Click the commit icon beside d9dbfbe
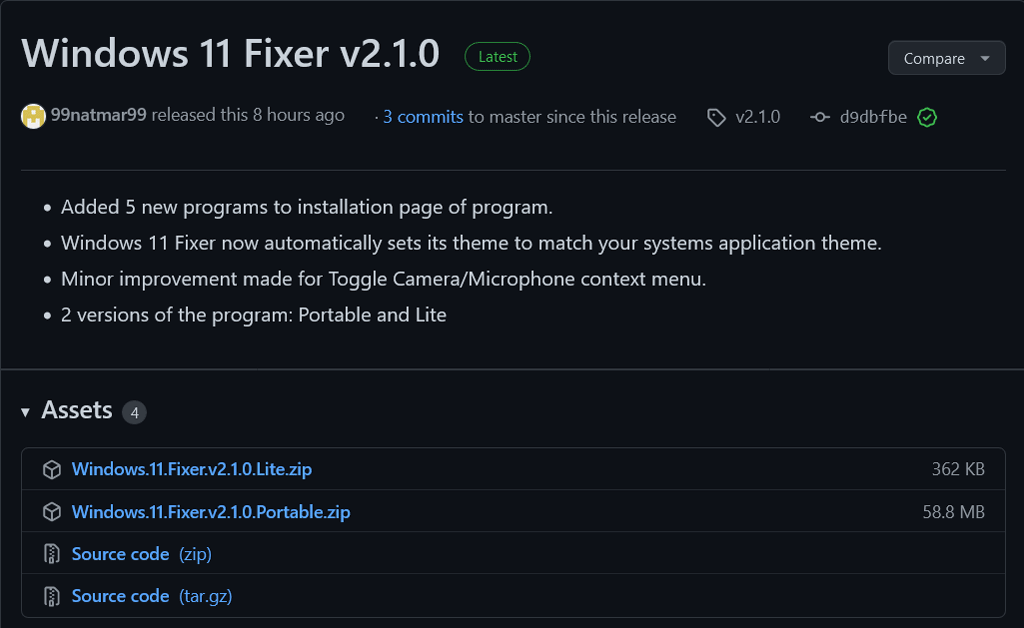Image resolution: width=1024 pixels, height=628 pixels. tap(820, 118)
